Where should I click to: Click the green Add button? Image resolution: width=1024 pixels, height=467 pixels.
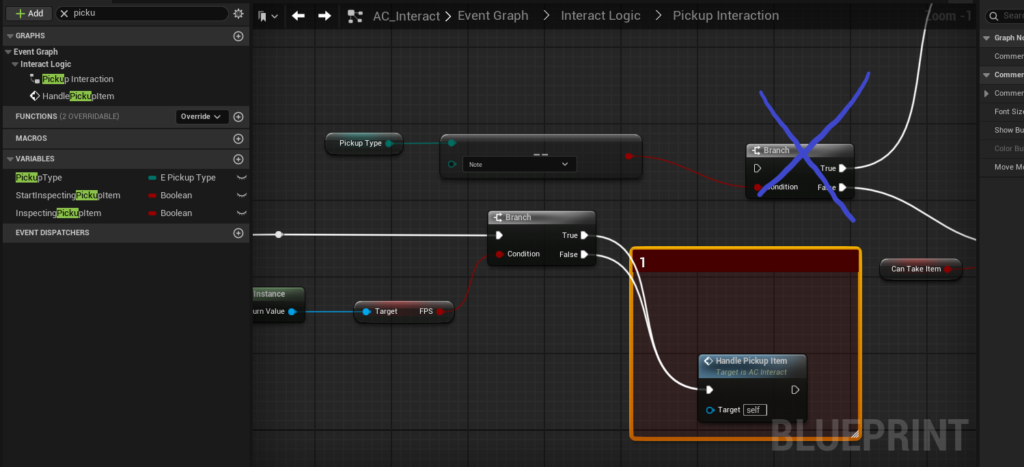[x=28, y=14]
